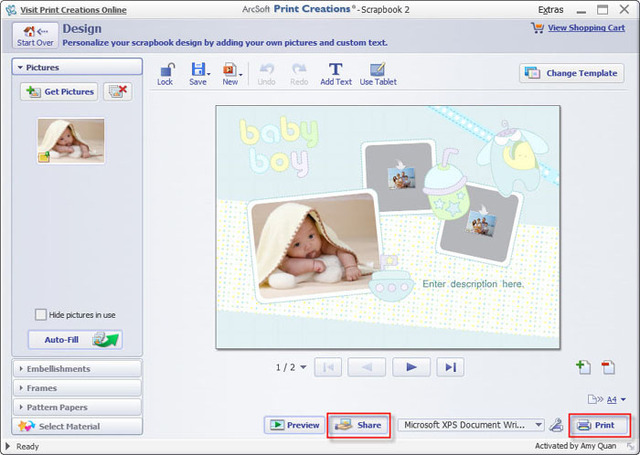Click 'Enter description here.' text on canvas
This screenshot has height=455, width=640.
[x=473, y=284]
